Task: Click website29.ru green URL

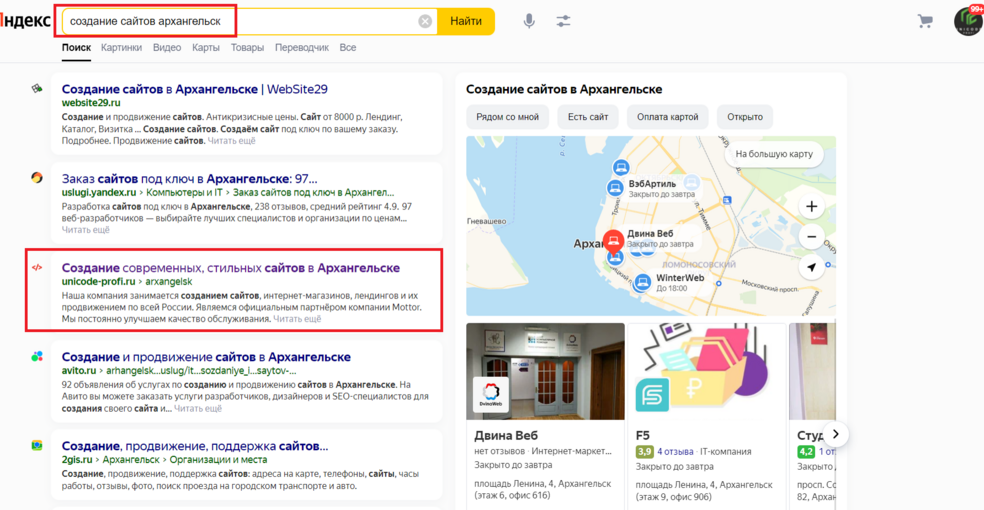Action: click(x=91, y=102)
